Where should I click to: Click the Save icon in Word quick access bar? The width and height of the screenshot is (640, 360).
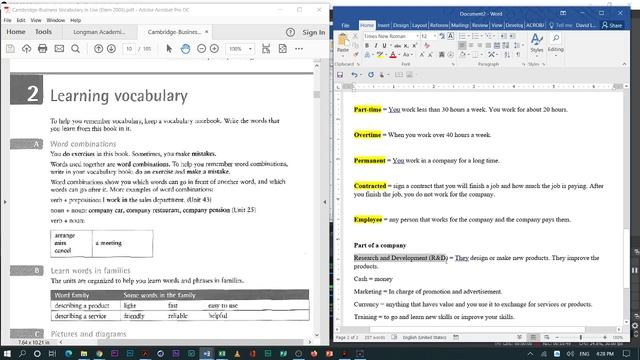click(x=340, y=75)
